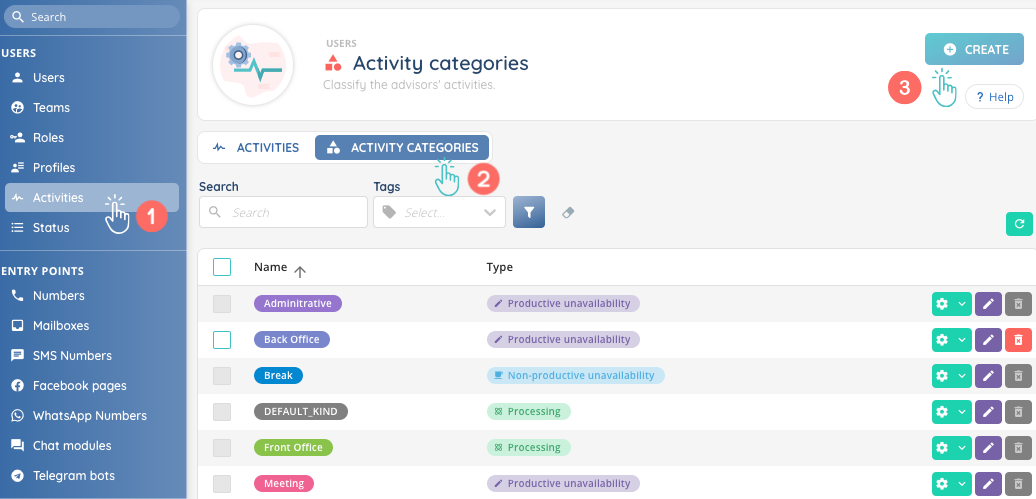Open gear actions dropdown for DEFAULT_KIND
The height and width of the screenshot is (499, 1036).
click(x=950, y=412)
